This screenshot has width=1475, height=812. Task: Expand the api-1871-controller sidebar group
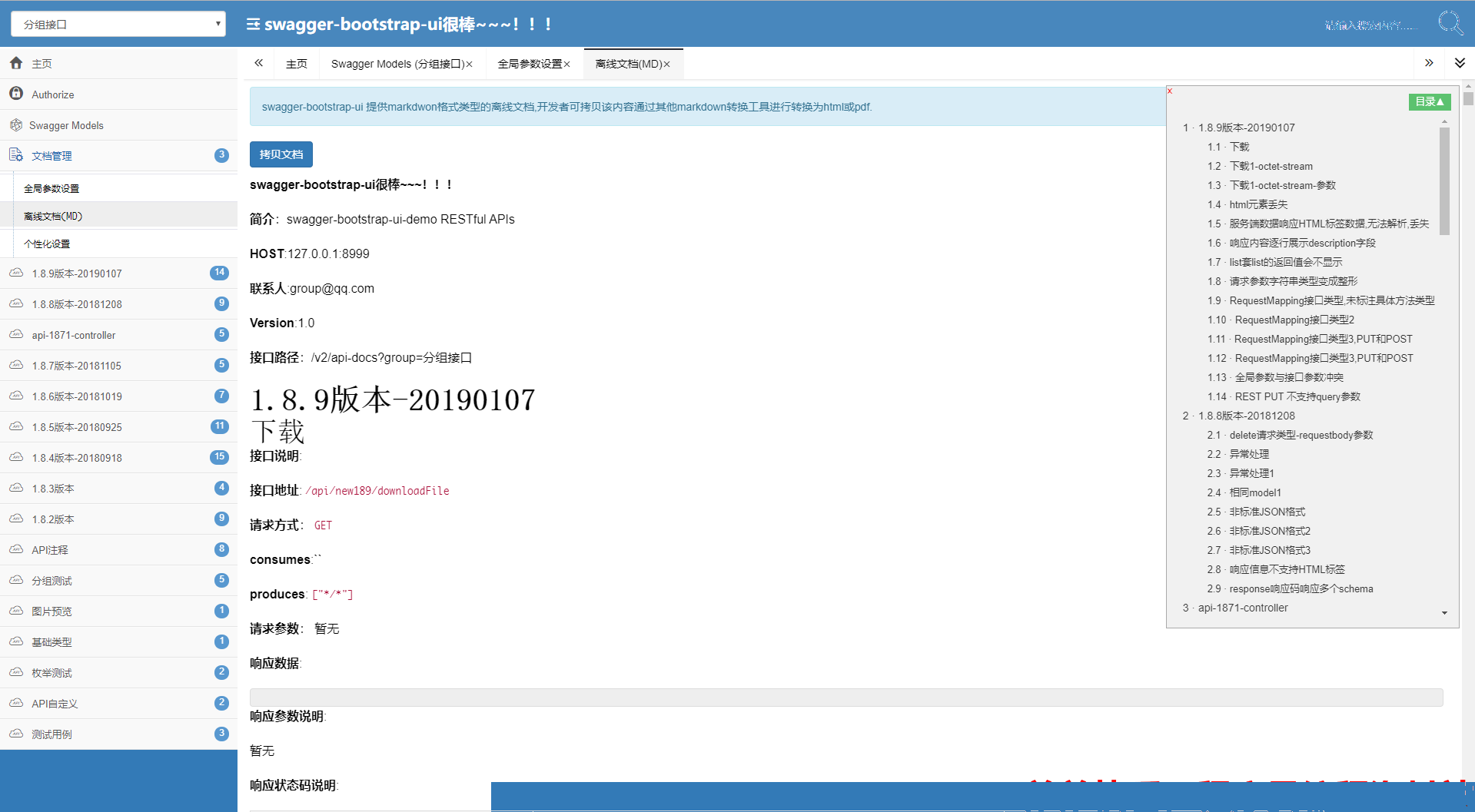pos(118,335)
